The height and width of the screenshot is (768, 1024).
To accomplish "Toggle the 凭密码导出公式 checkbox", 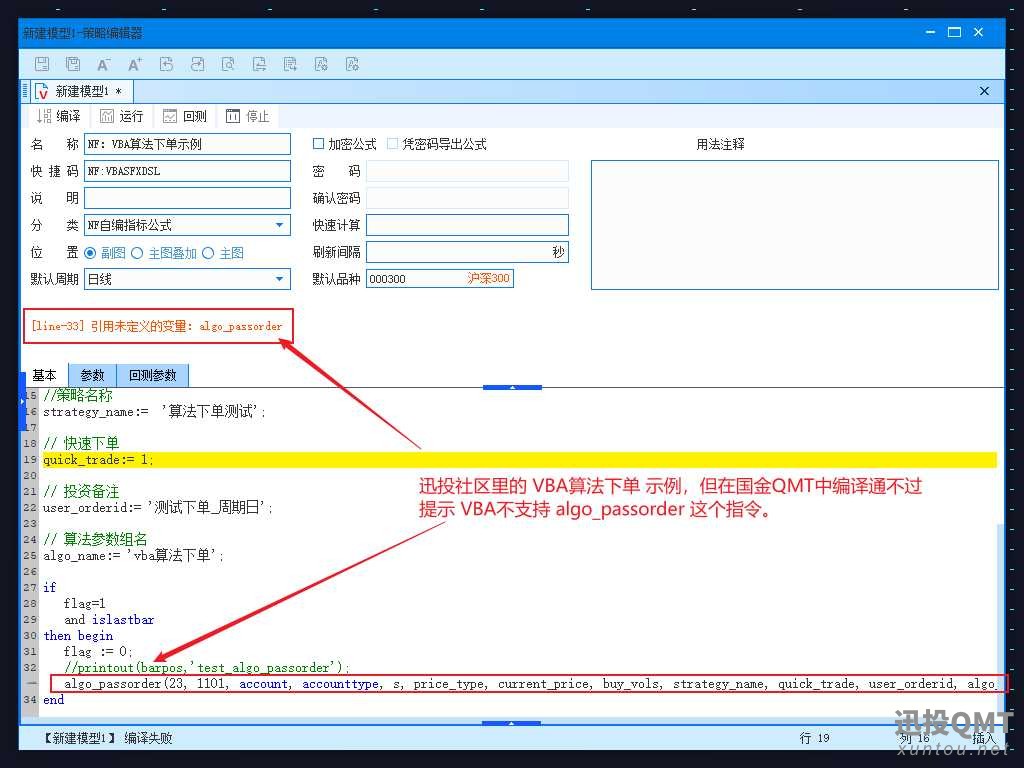I will [392, 144].
